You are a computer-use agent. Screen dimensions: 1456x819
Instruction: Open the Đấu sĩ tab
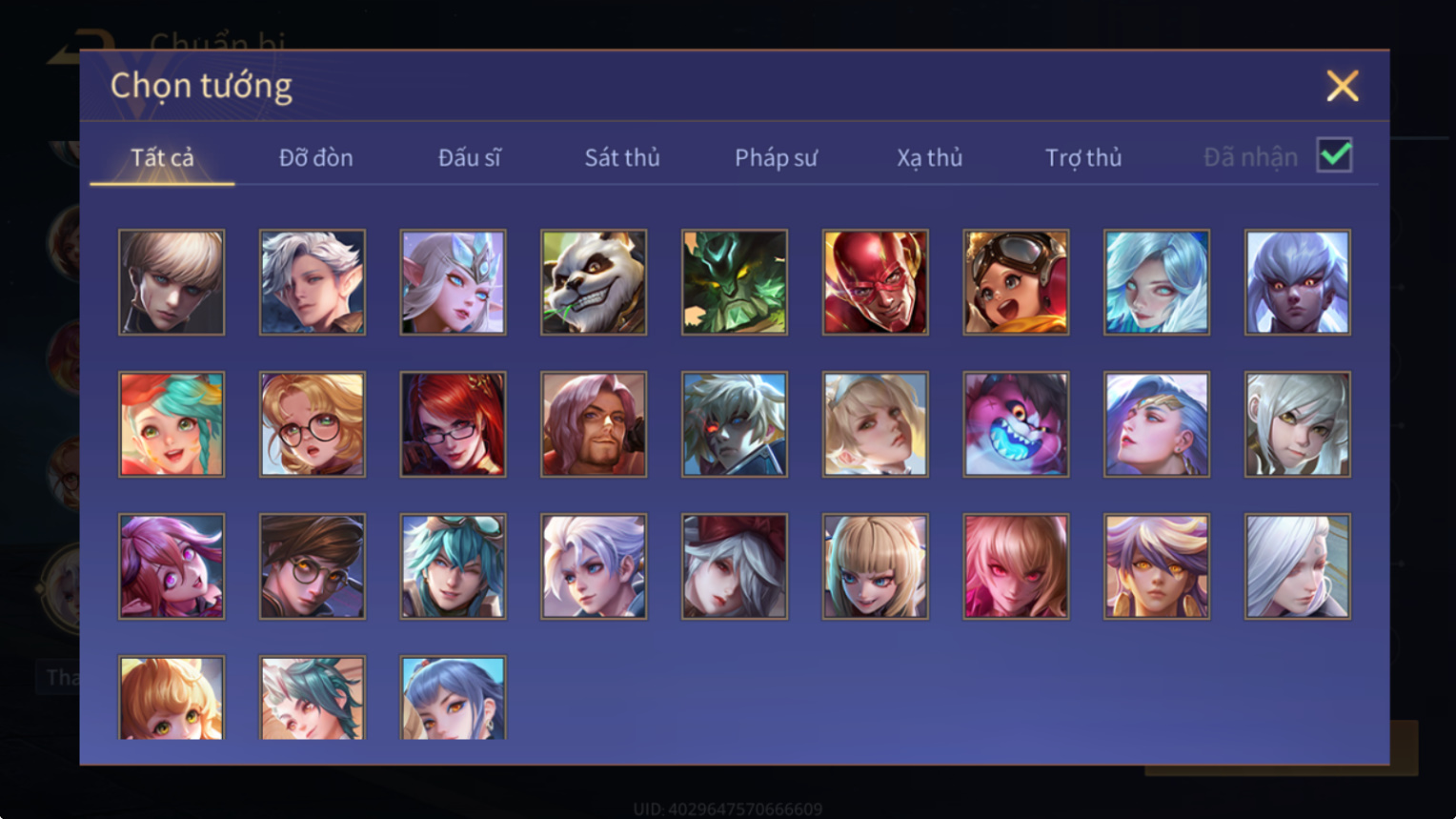tap(469, 157)
